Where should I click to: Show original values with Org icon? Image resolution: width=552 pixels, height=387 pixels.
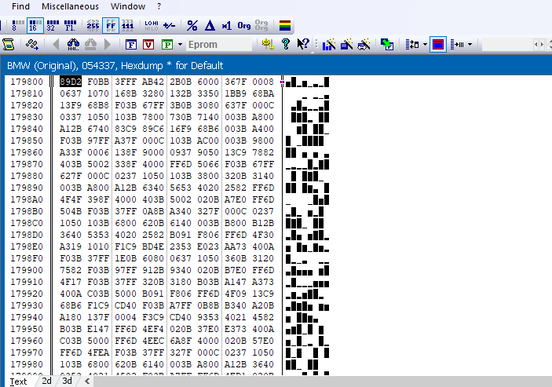(x=244, y=25)
